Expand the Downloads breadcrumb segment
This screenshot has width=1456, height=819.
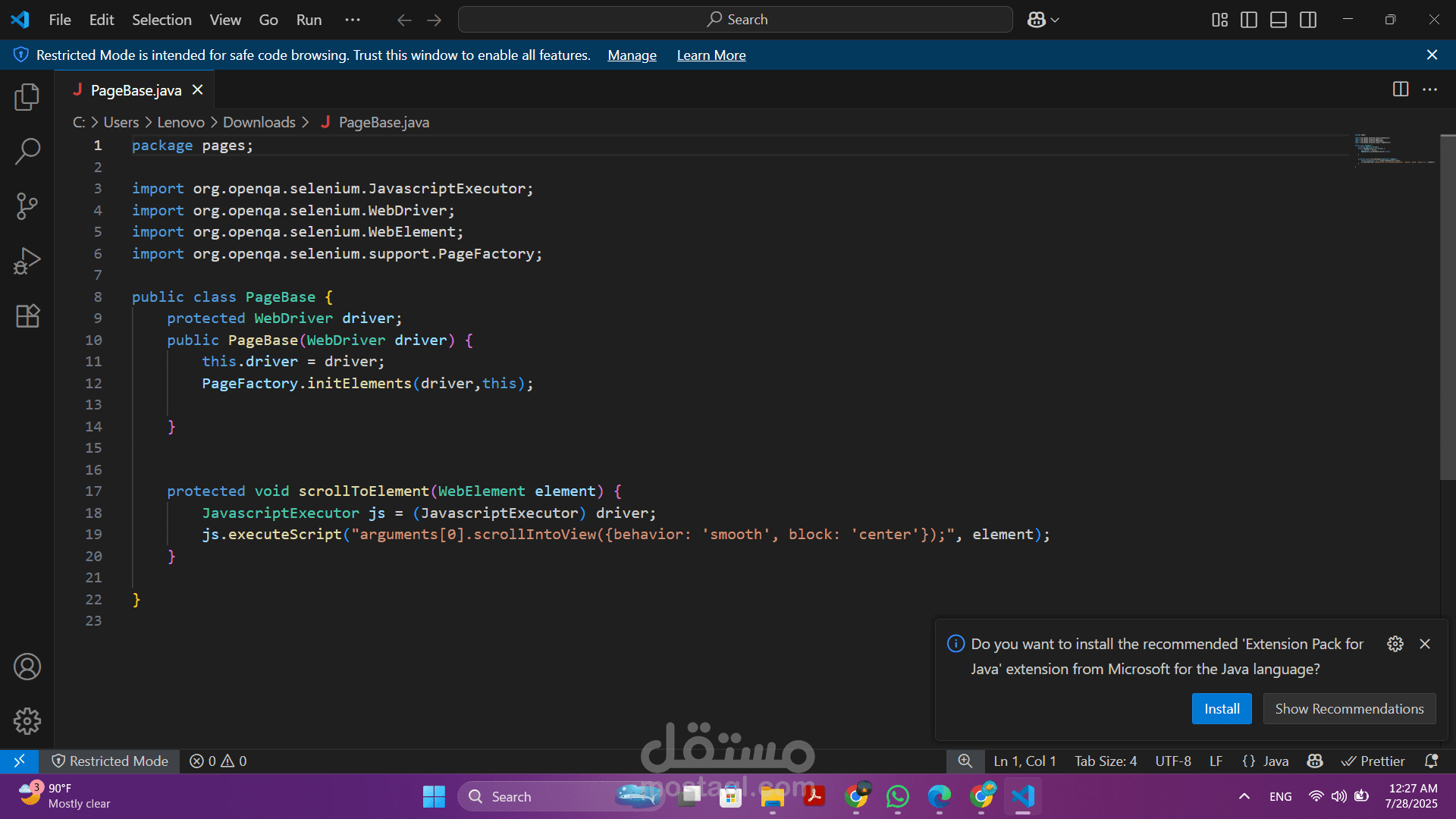pyautogui.click(x=259, y=122)
